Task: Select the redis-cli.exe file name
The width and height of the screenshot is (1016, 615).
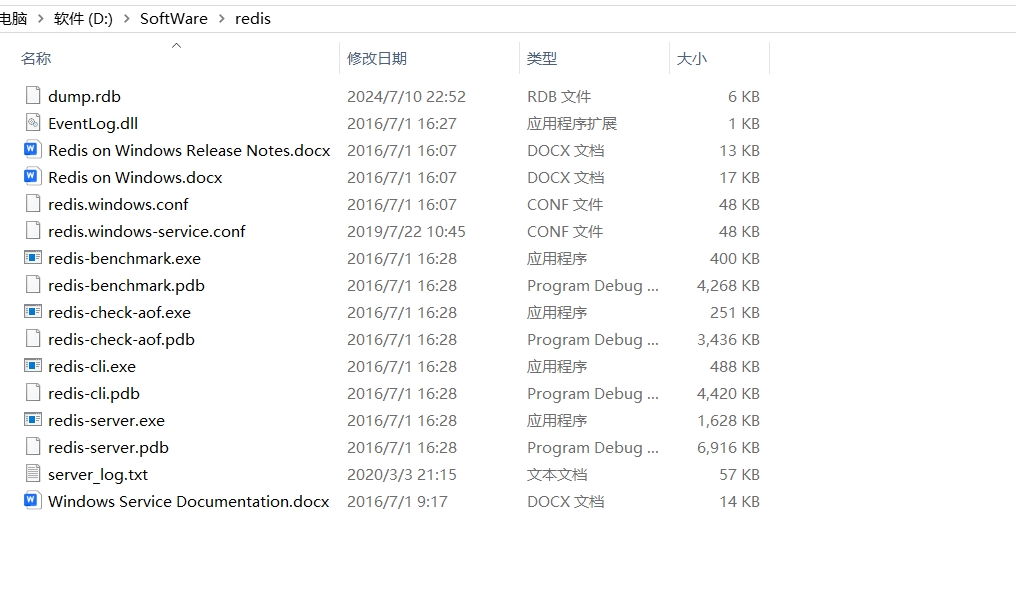Action: click(92, 367)
